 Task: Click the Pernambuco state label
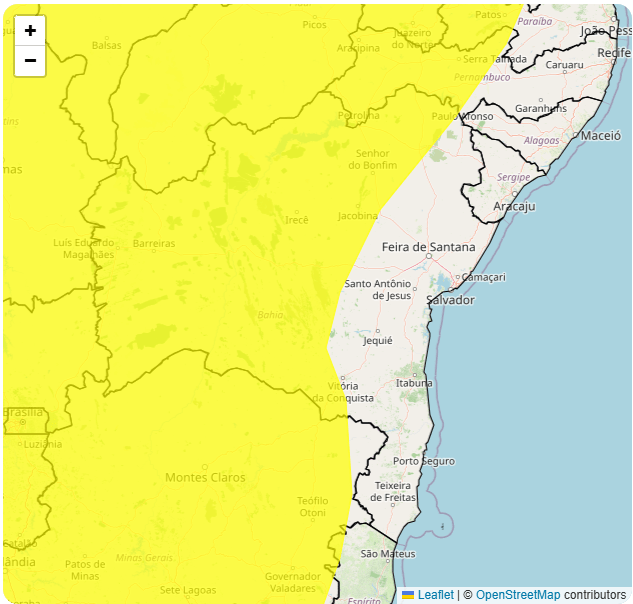(x=482, y=77)
